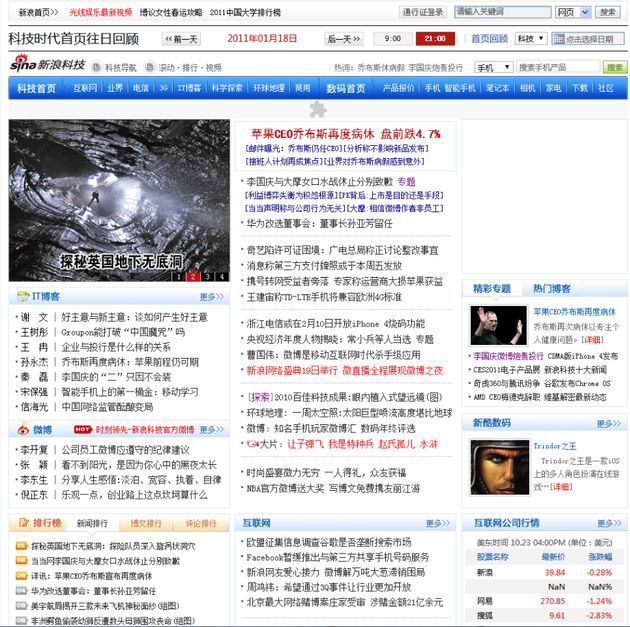Click the 排行榜 pencil icon
This screenshot has width=630, height=627.
pyautogui.click(x=24, y=523)
